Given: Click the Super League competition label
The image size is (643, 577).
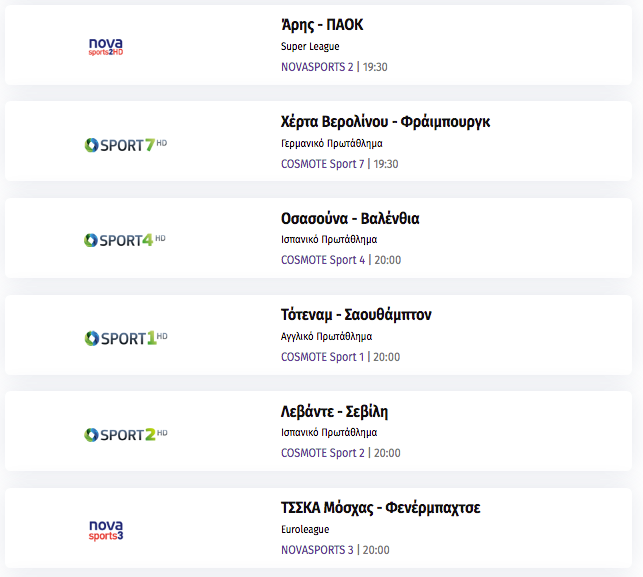Looking at the screenshot, I should (310, 47).
